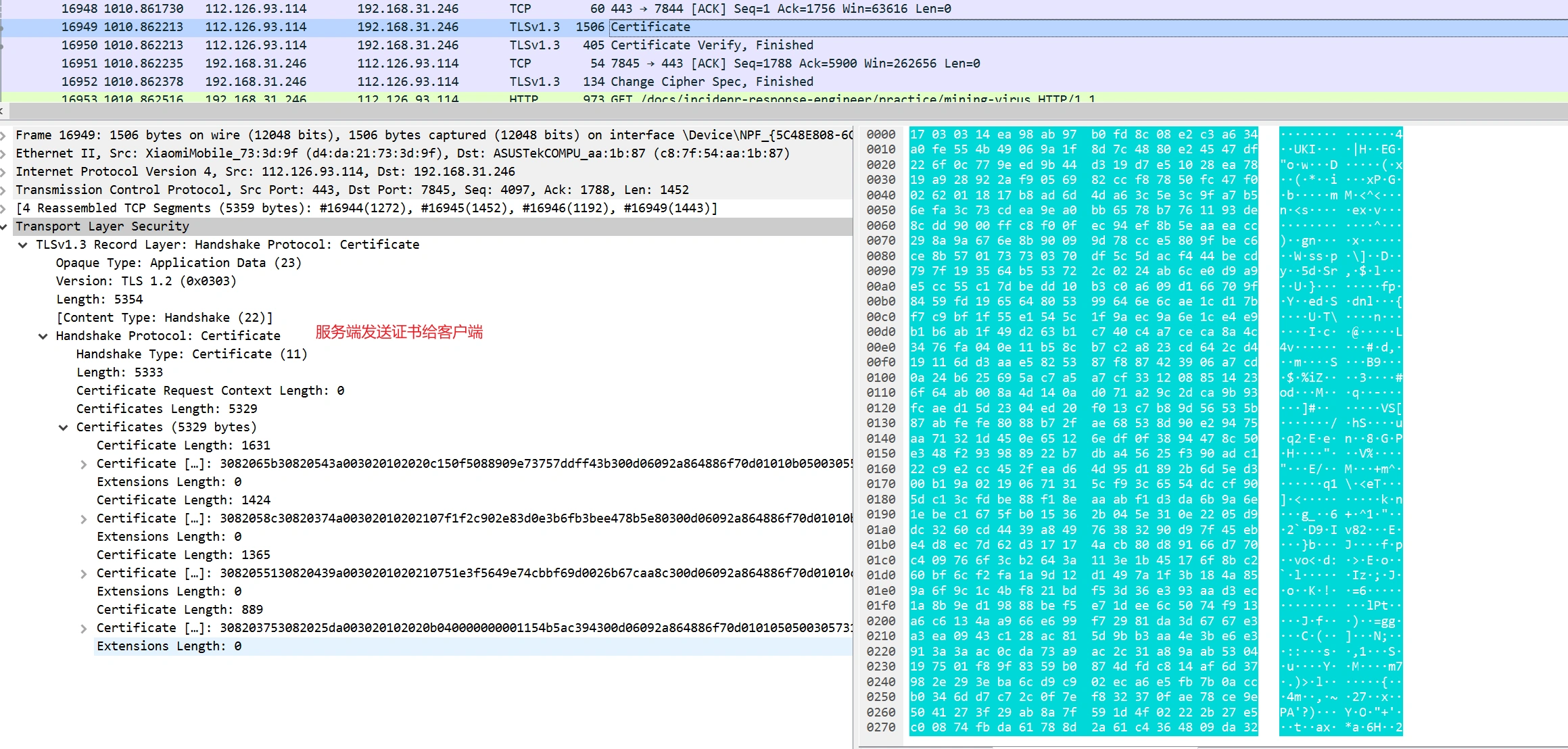Select Opaque Type: Application Data field
1568x749 pixels.
pyautogui.click(x=179, y=263)
